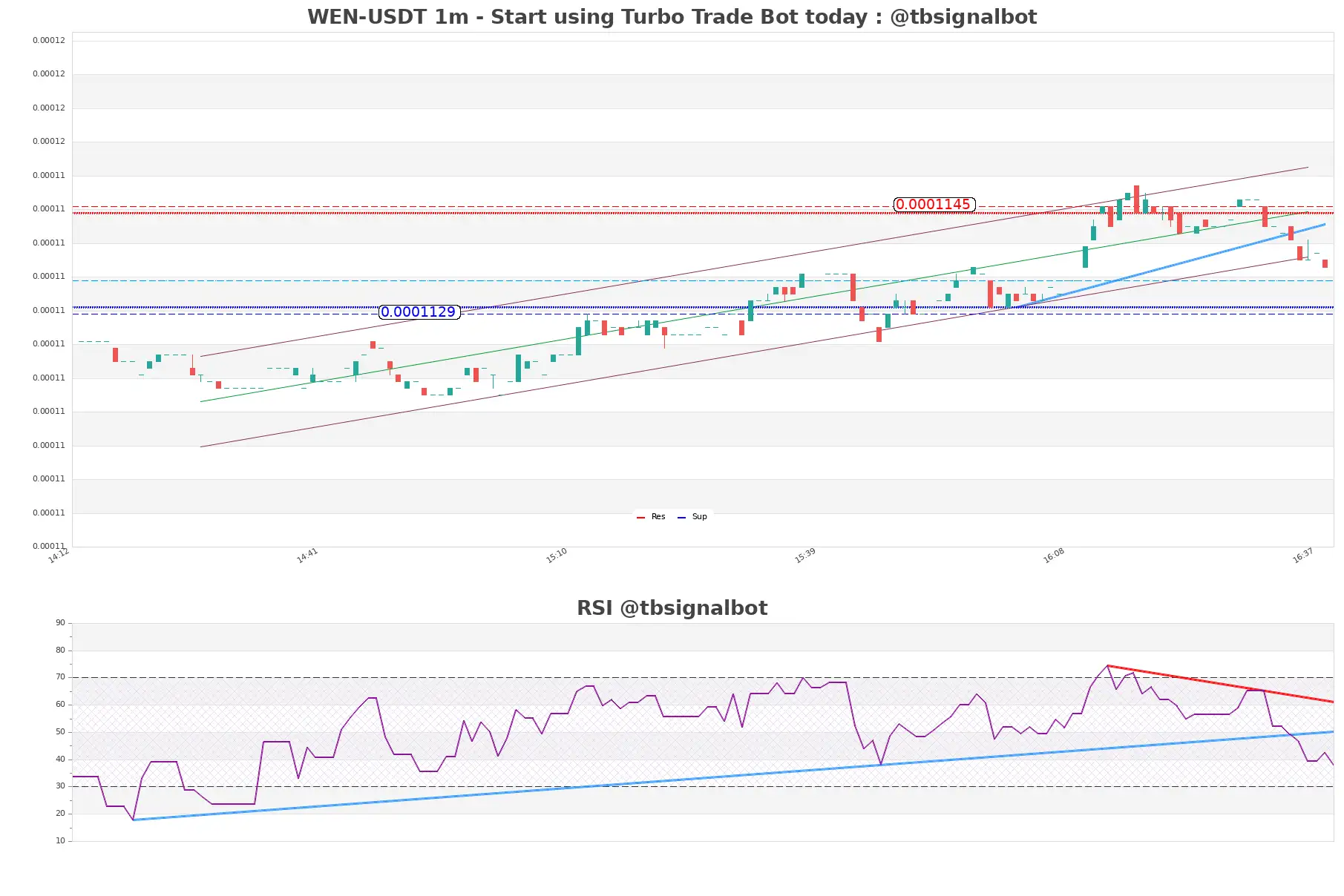Click the 14:41 time axis label

pos(307,556)
